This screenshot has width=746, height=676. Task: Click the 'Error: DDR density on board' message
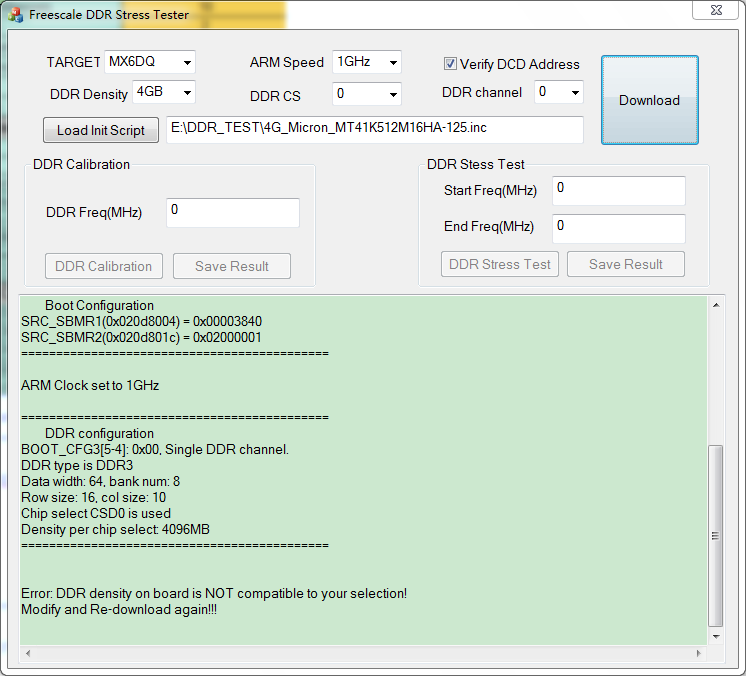[214, 594]
